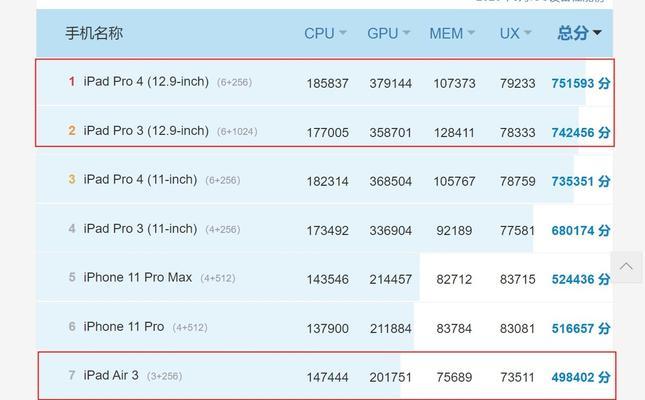
Task: Click rank number 1
Action: click(x=72, y=81)
